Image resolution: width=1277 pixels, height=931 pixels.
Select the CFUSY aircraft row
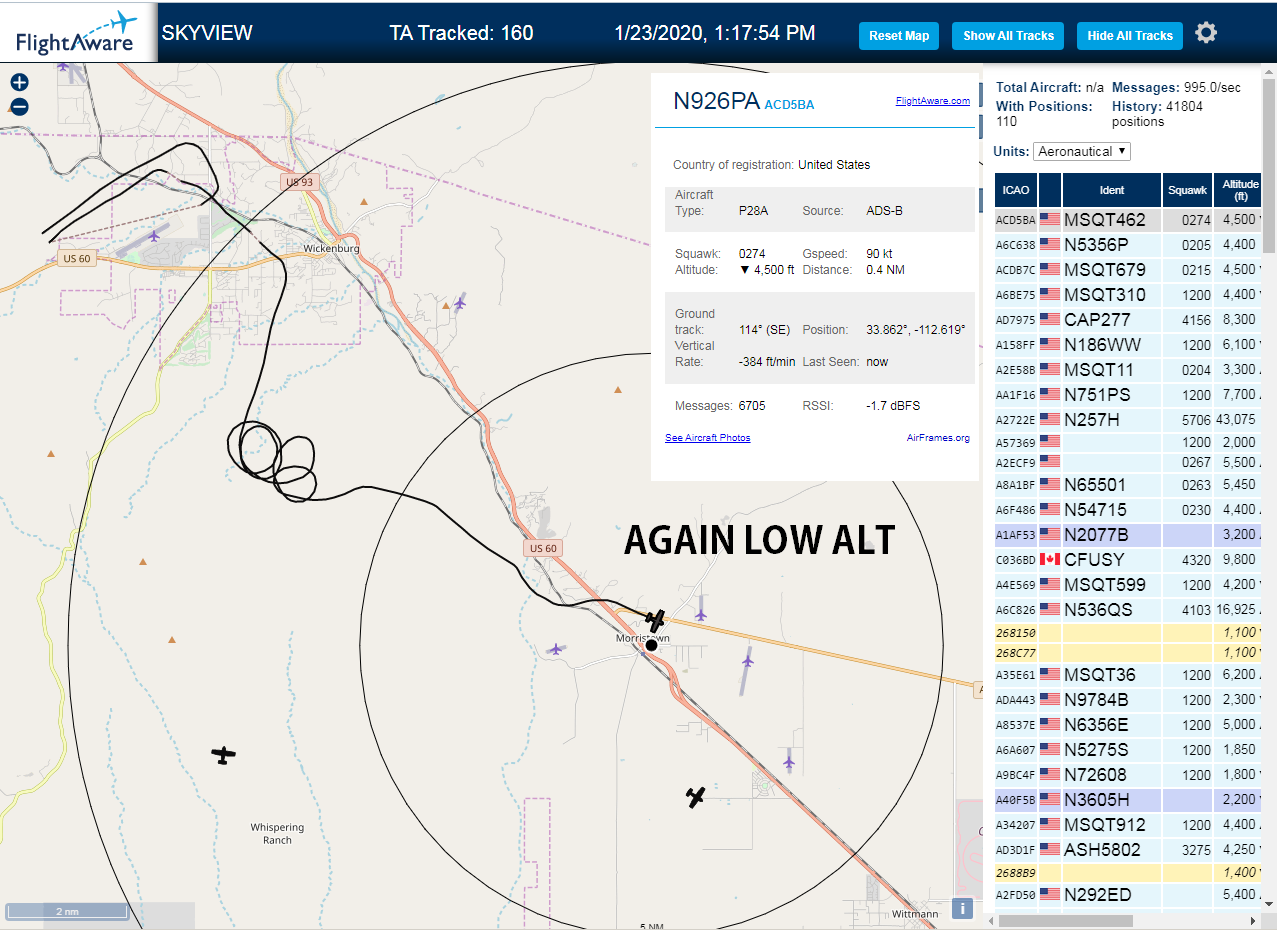point(1128,560)
